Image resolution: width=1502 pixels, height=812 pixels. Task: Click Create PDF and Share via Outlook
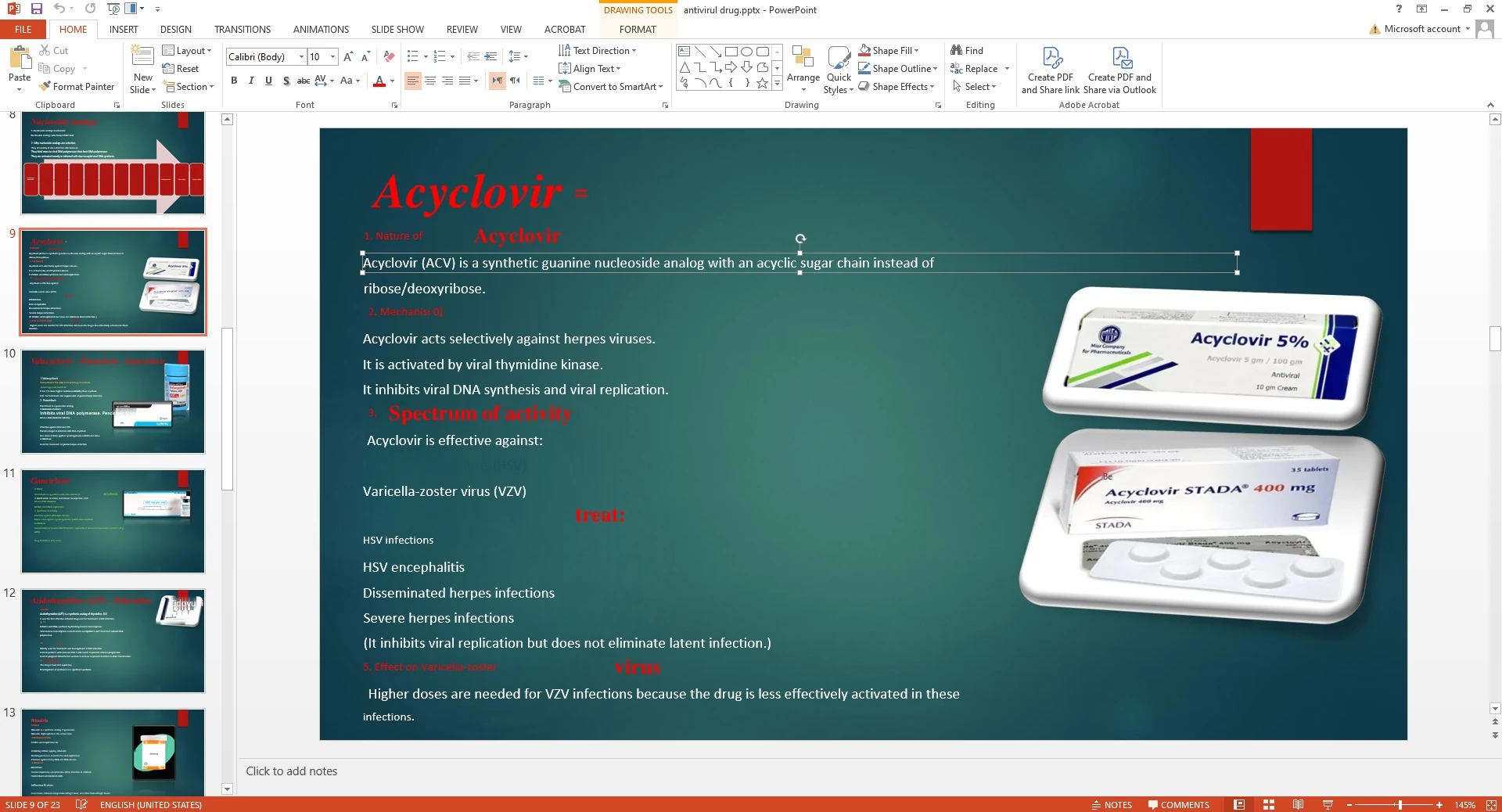pyautogui.click(x=1119, y=71)
